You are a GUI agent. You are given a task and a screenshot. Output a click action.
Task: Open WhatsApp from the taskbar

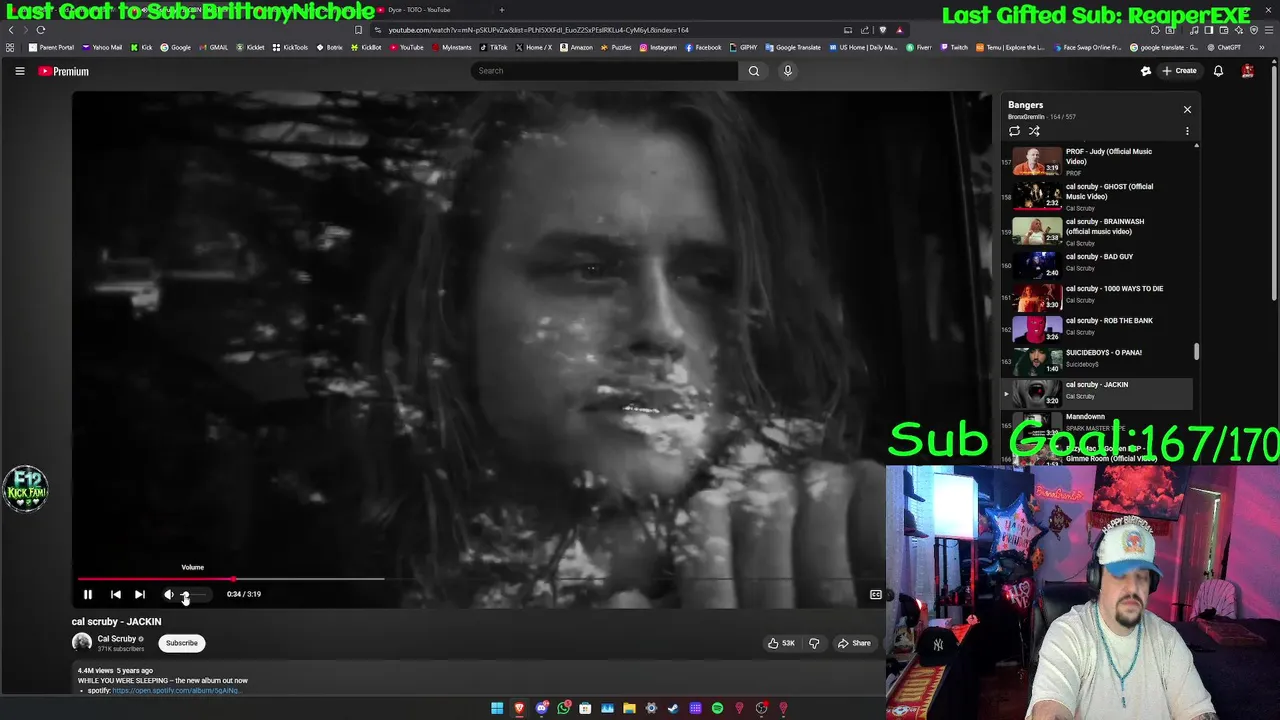[564, 708]
